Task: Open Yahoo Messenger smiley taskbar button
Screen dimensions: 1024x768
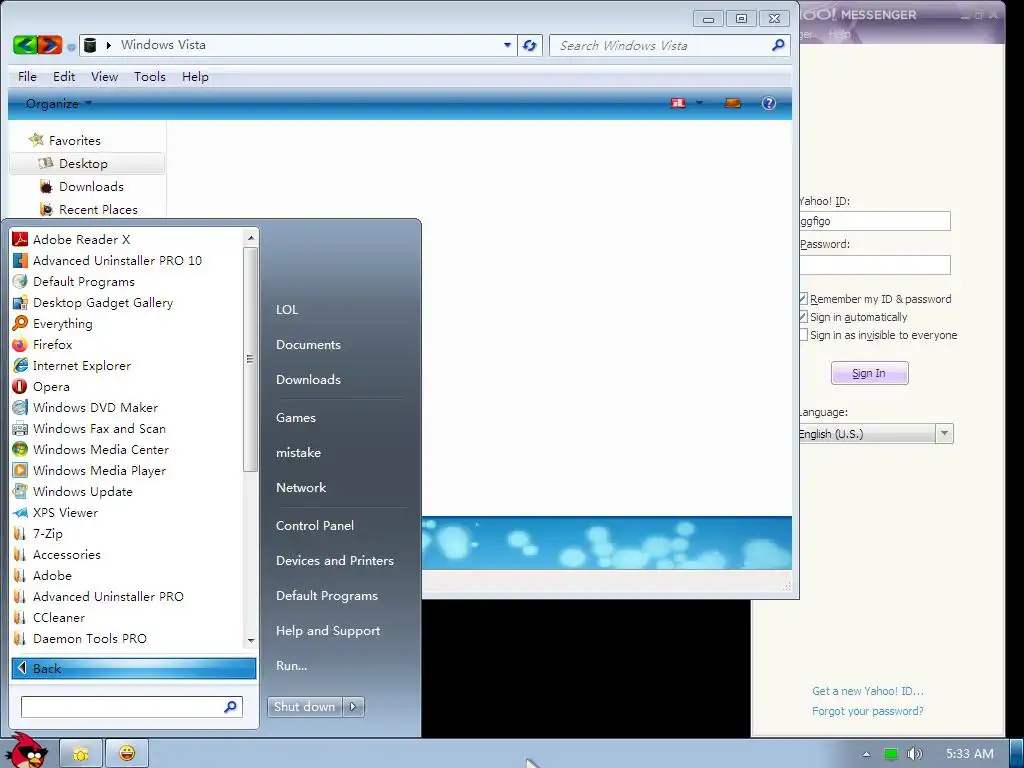Action: tap(127, 754)
